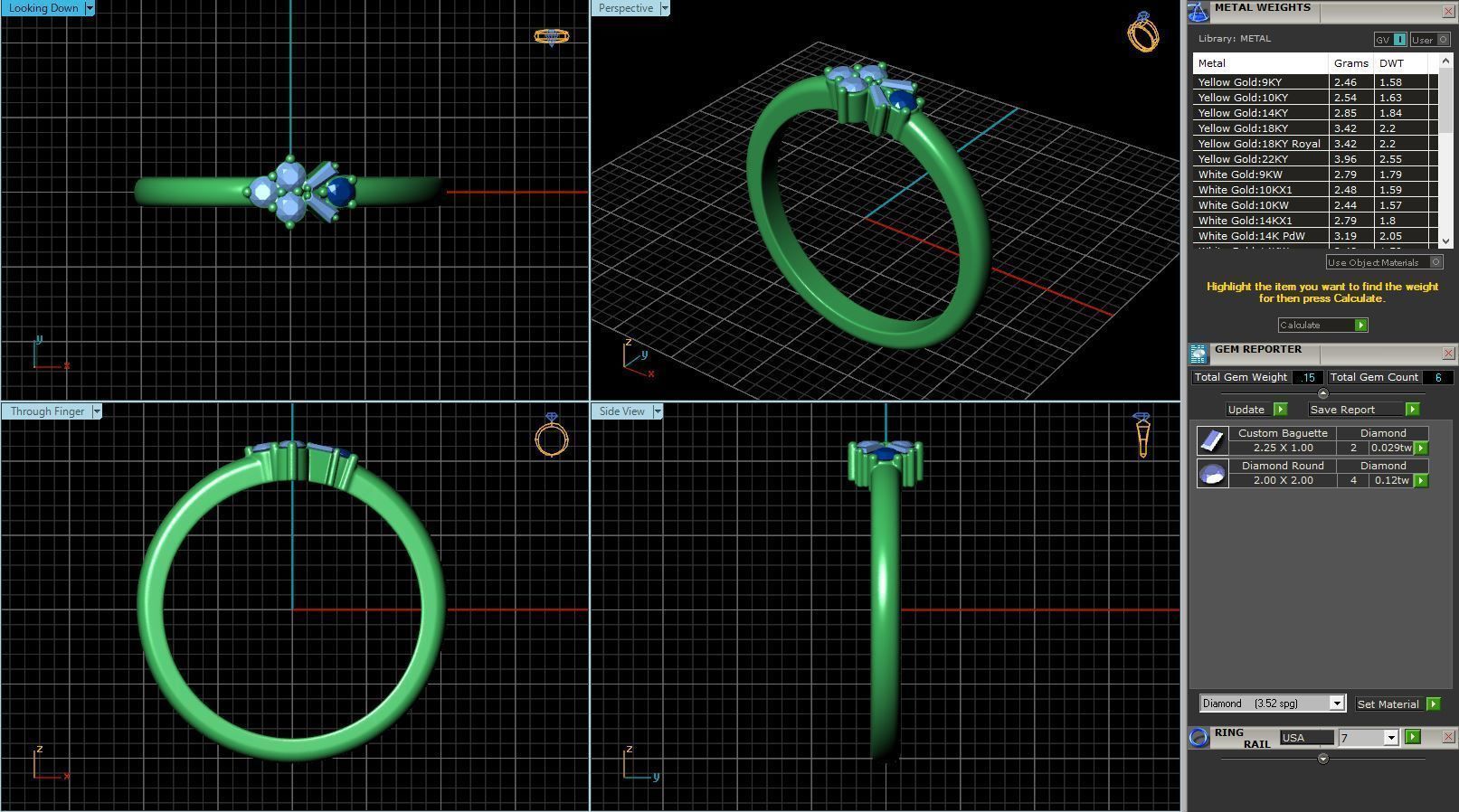Click the Set Material button

coord(1397,703)
